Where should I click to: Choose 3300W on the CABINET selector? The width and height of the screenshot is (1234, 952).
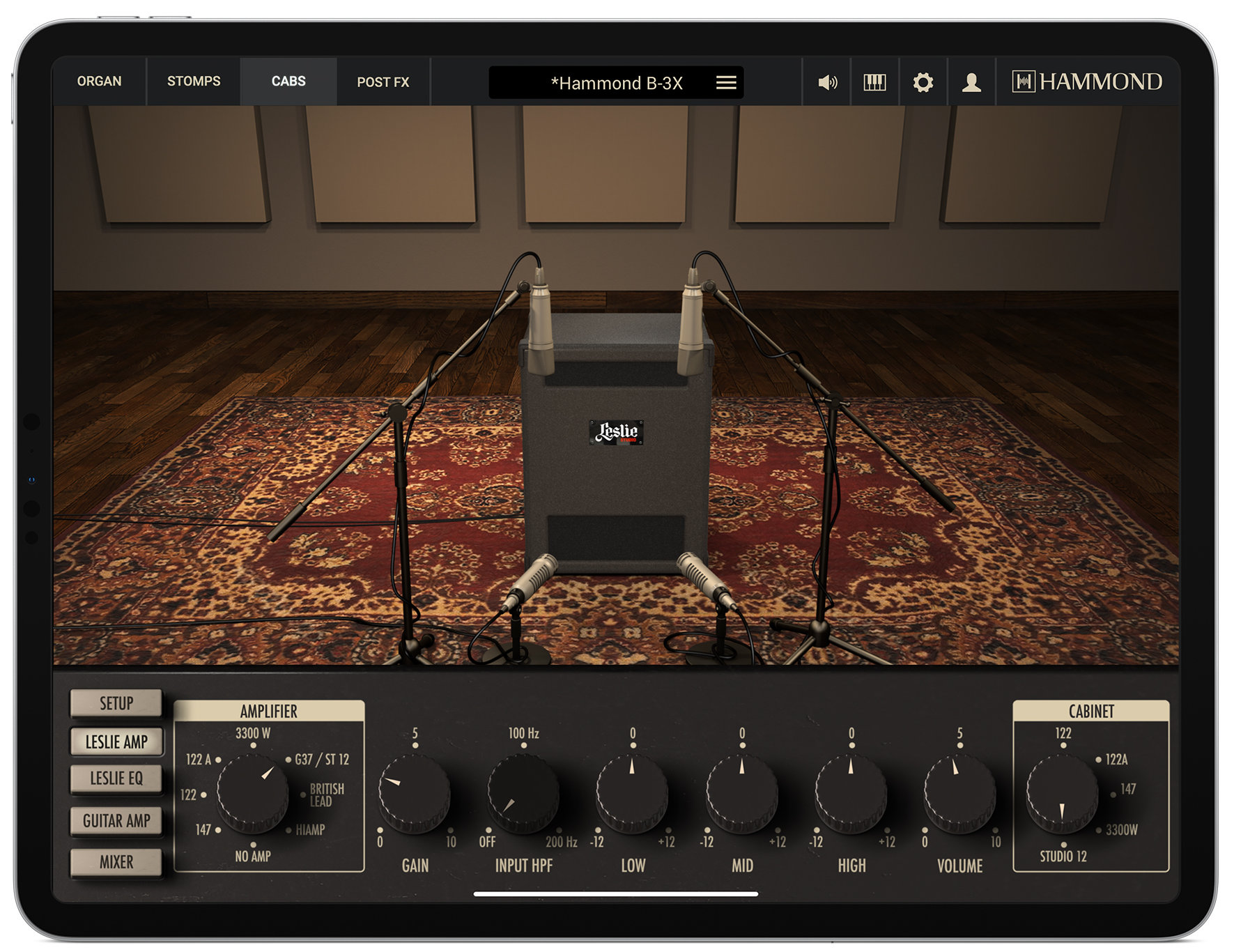pyautogui.click(x=1119, y=830)
